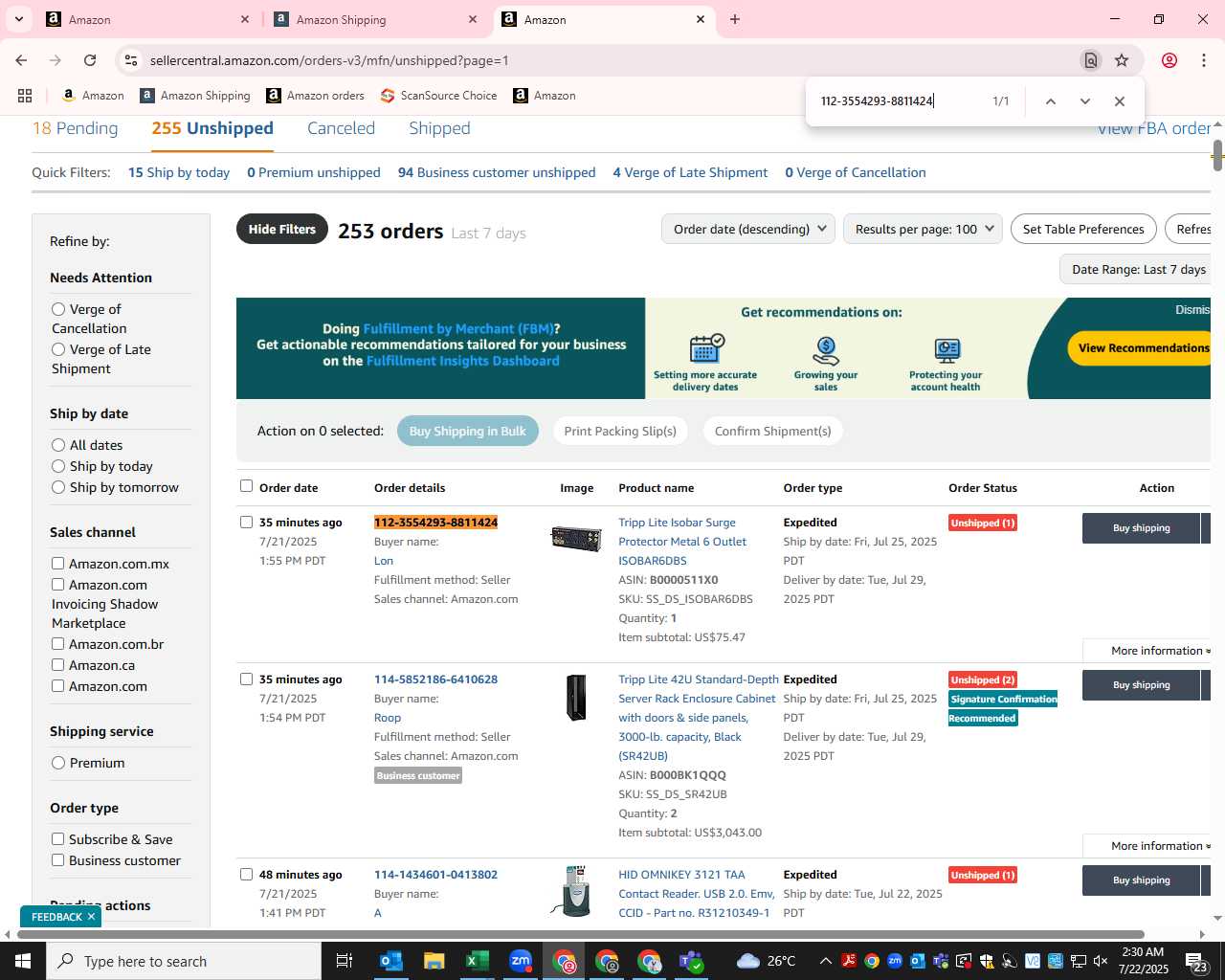This screenshot has height=980, width=1225.
Task: Click the Protecting your account health icon
Action: point(947,350)
